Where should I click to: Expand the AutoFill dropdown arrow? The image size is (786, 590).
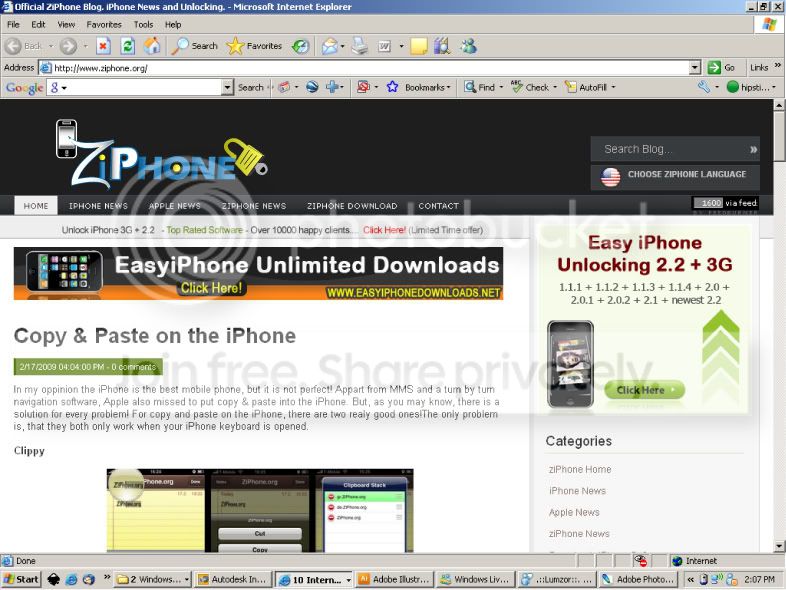613,87
